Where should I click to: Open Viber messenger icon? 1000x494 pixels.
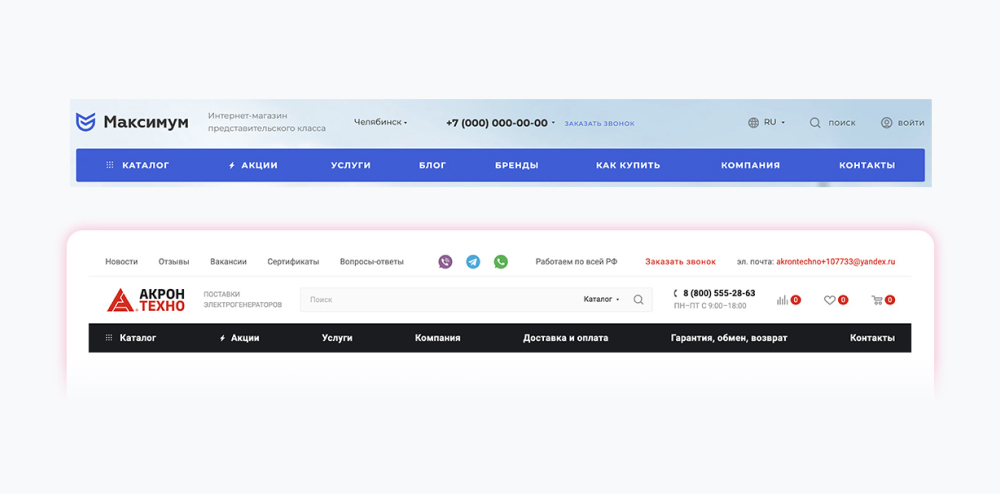pyautogui.click(x=445, y=261)
